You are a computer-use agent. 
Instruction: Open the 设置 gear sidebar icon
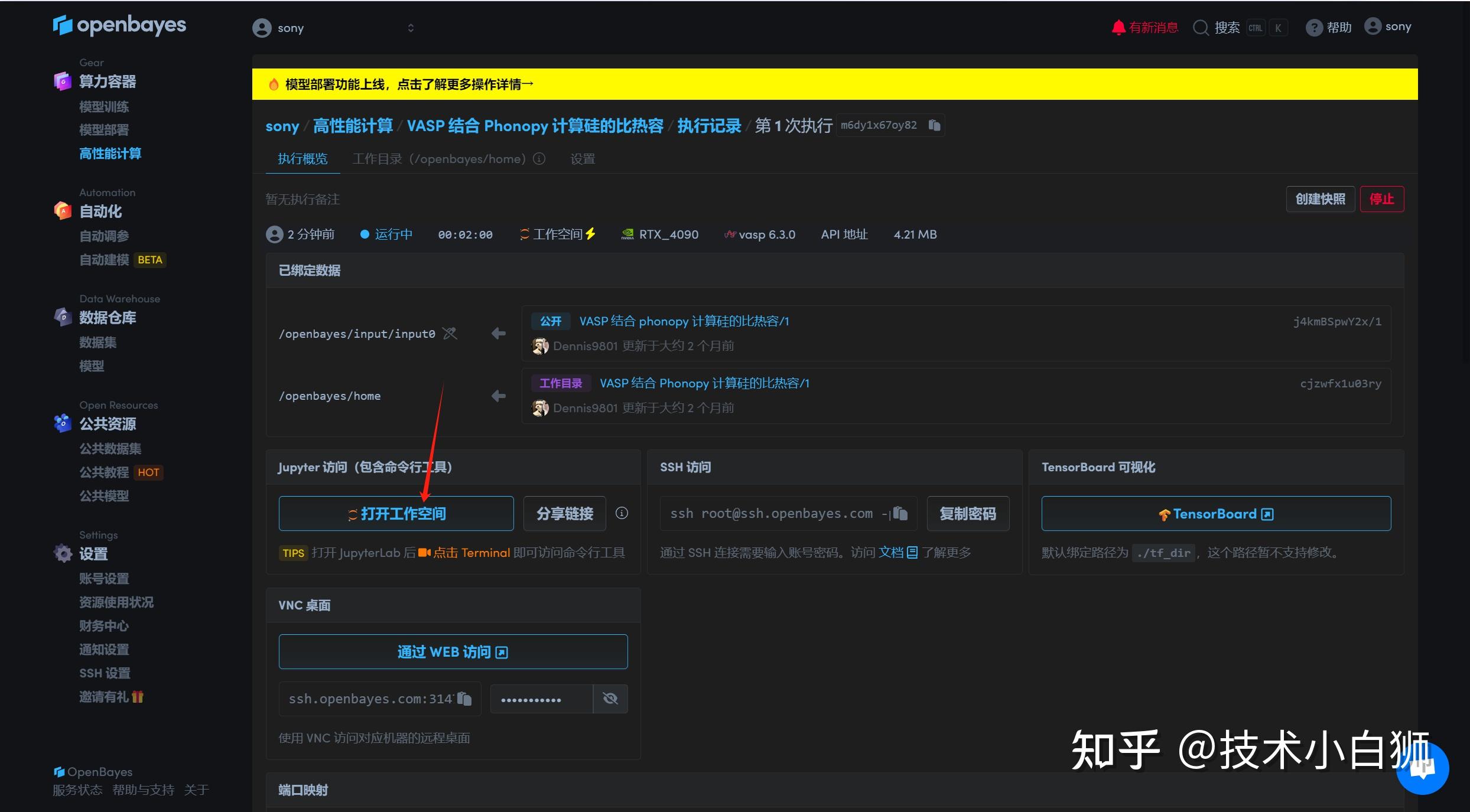63,553
